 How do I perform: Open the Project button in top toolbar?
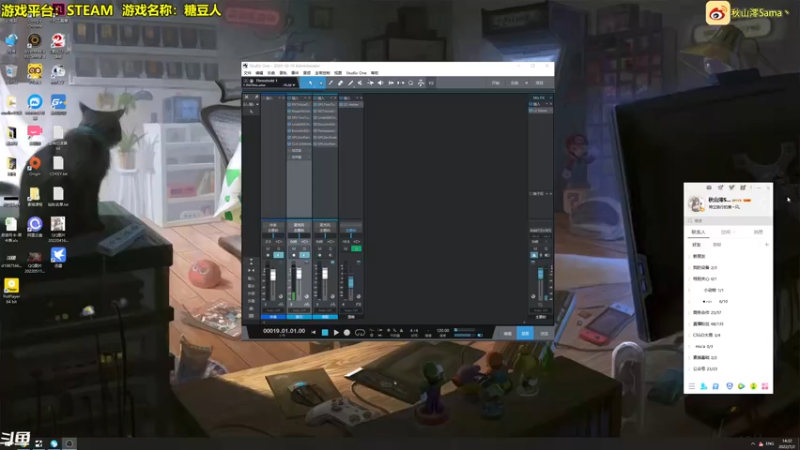(x=539, y=83)
